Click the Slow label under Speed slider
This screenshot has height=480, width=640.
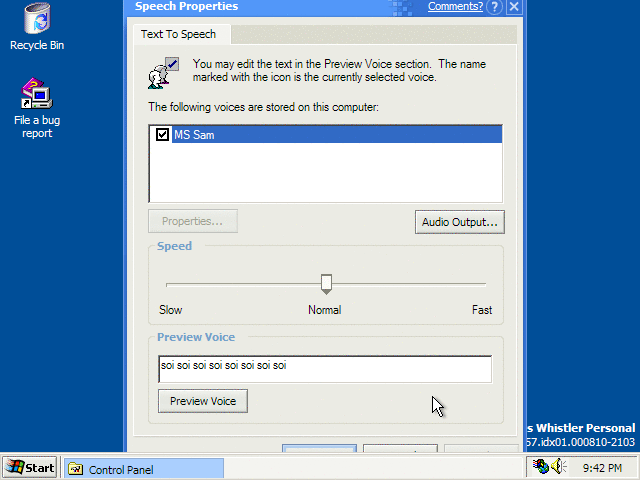tap(171, 310)
